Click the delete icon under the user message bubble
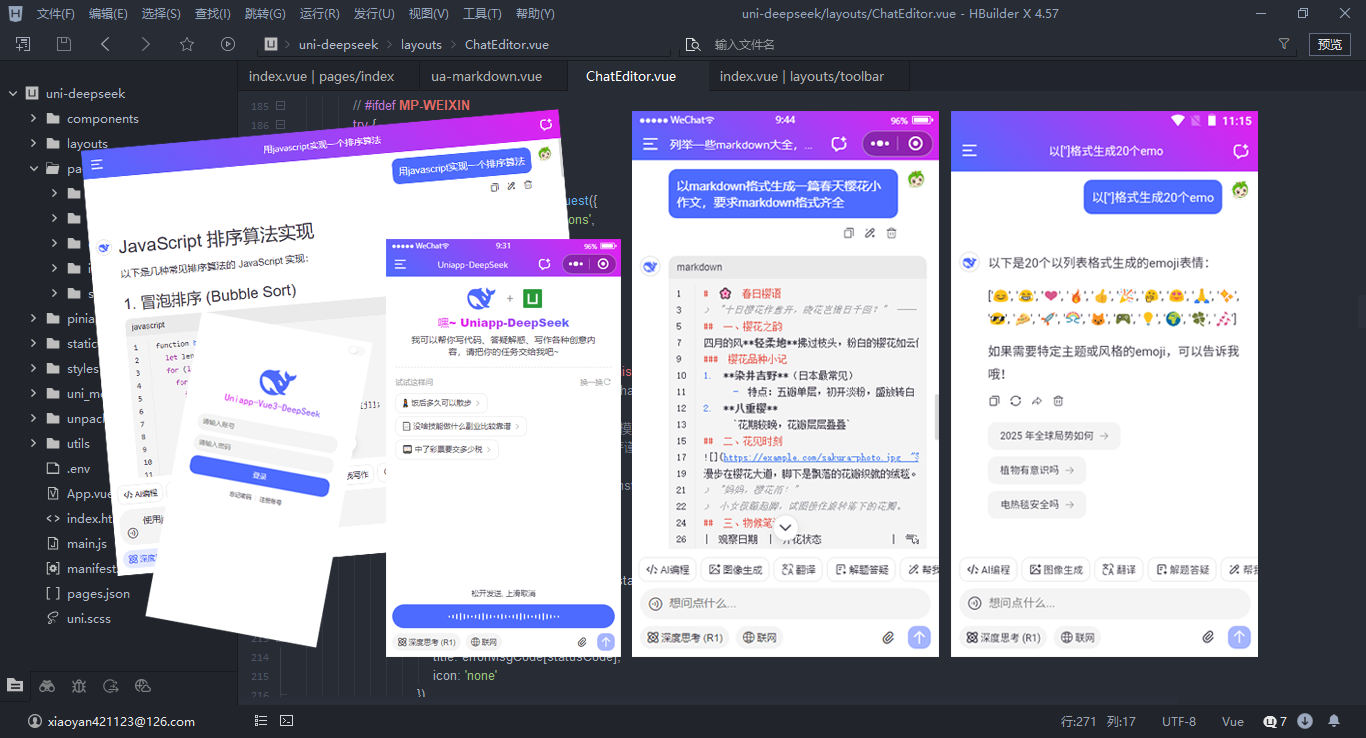The image size is (1366, 738). (x=891, y=232)
